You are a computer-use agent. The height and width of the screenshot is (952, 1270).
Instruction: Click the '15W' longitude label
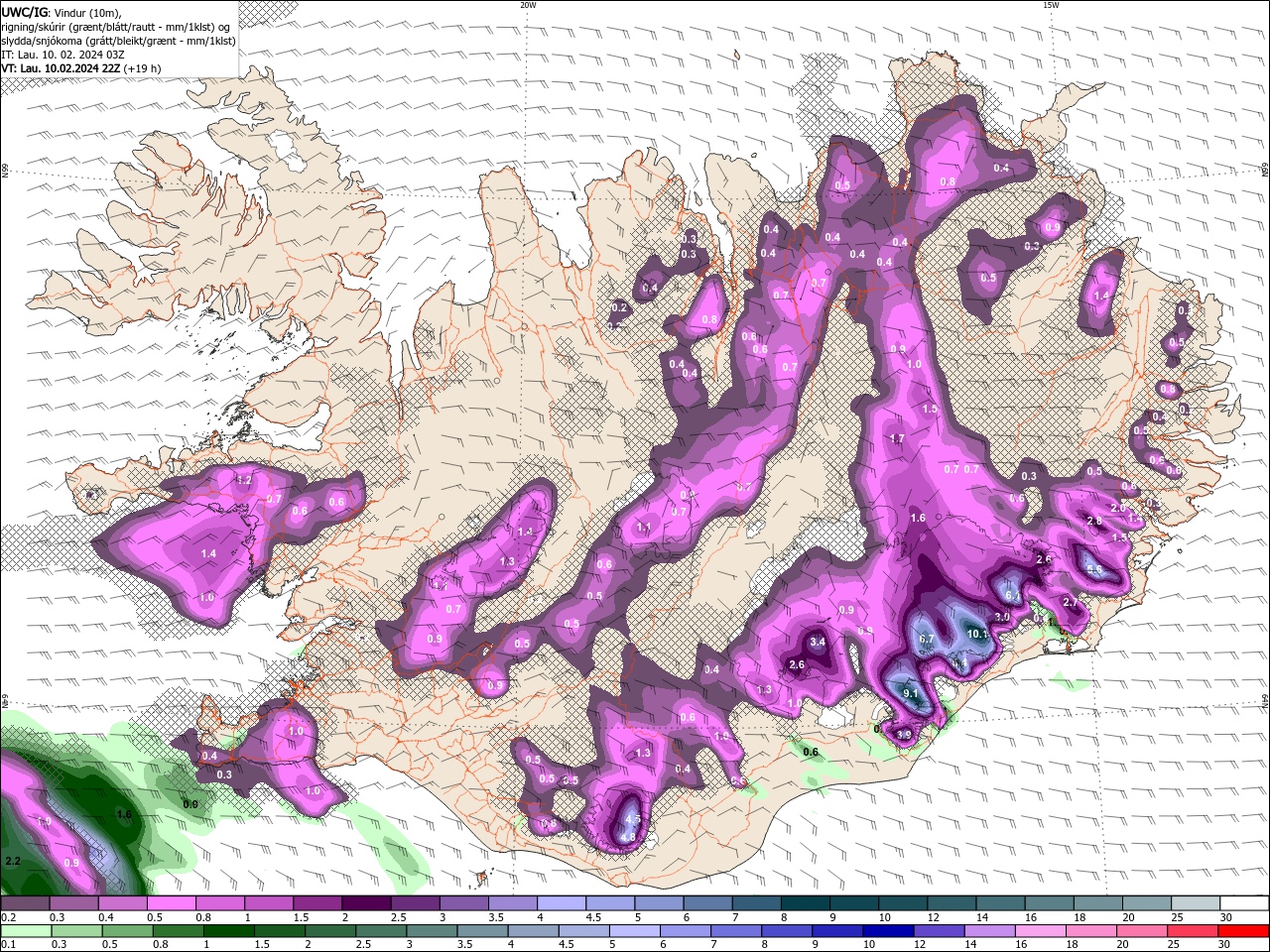pos(1051,5)
